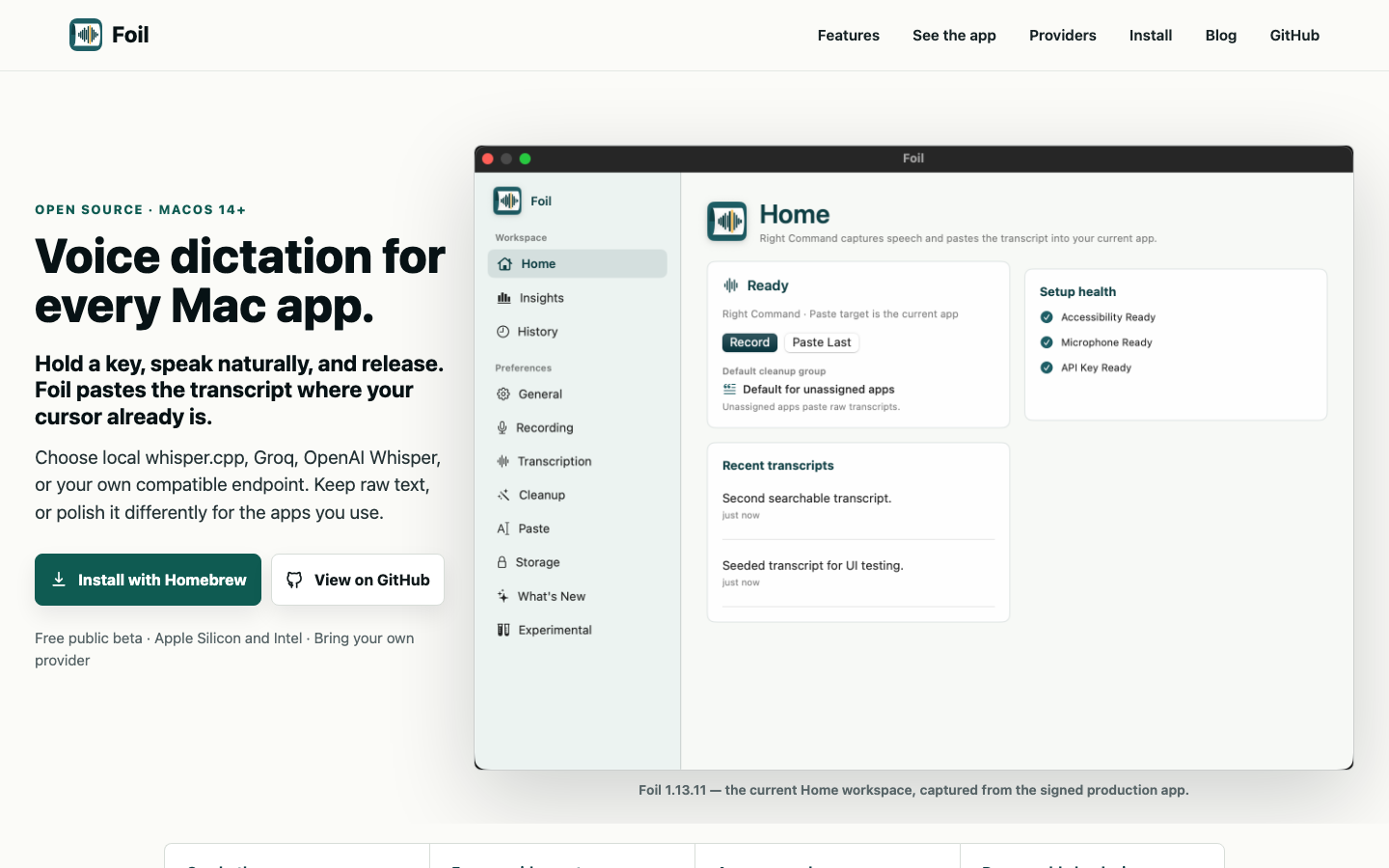Viewport: 1389px width, 868px height.
Task: Click the Insights bar chart icon
Action: click(504, 298)
